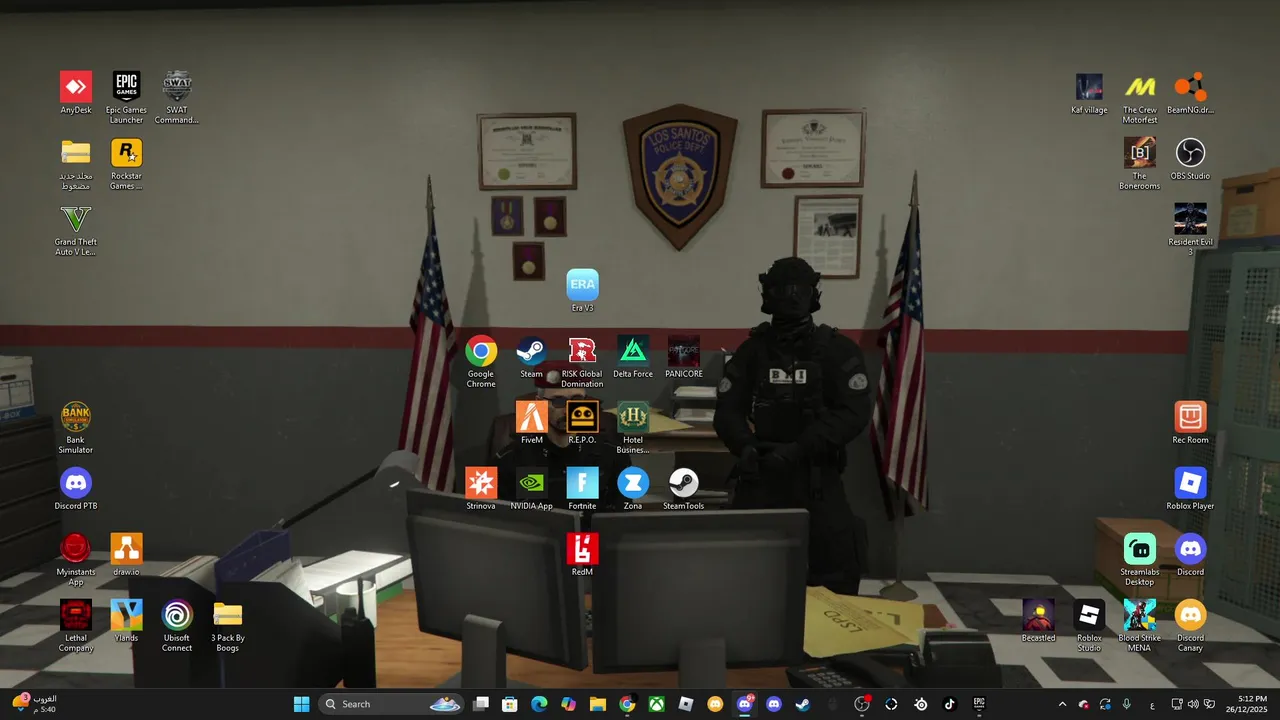
Task: Open File Explorer from the taskbar
Action: coord(598,704)
